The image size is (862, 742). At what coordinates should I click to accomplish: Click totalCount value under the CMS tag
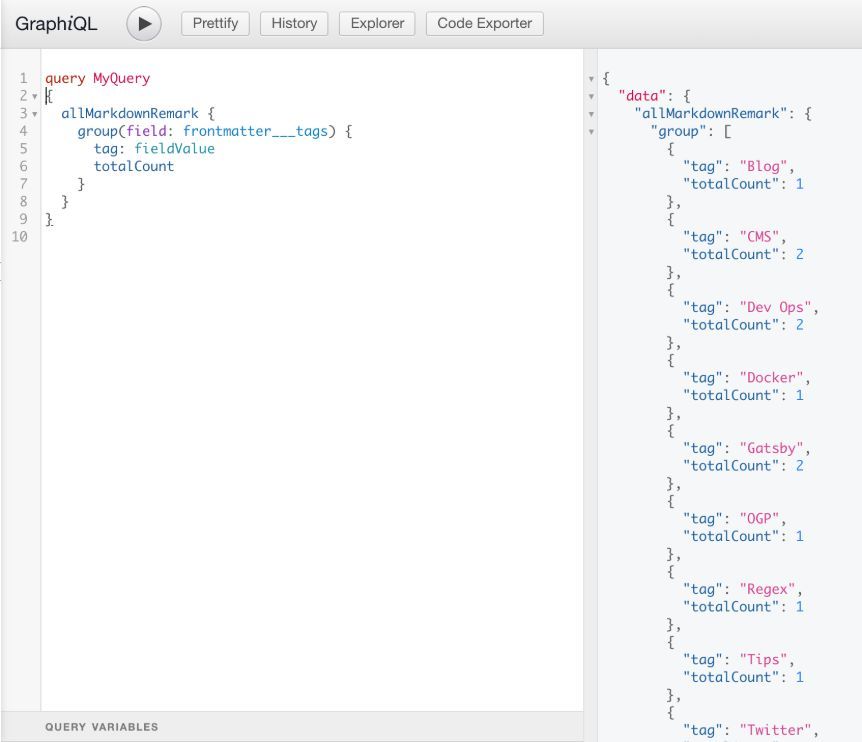pyautogui.click(x=800, y=254)
